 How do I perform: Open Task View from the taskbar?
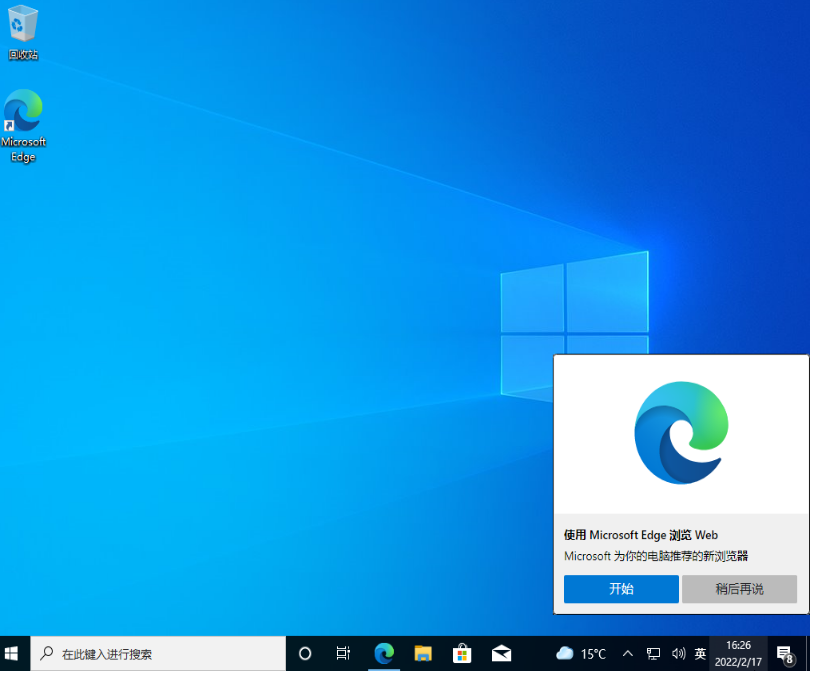click(x=343, y=654)
